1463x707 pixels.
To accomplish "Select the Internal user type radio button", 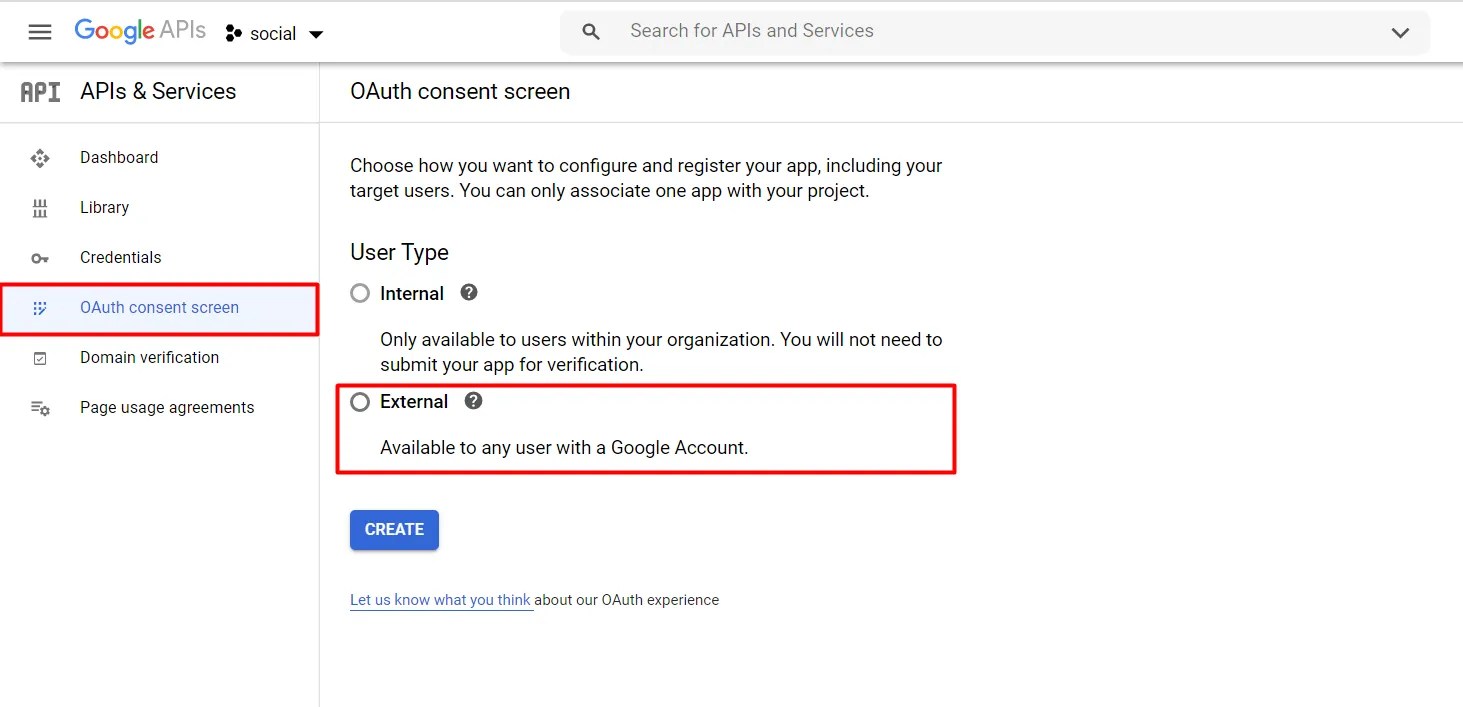I will 360,294.
